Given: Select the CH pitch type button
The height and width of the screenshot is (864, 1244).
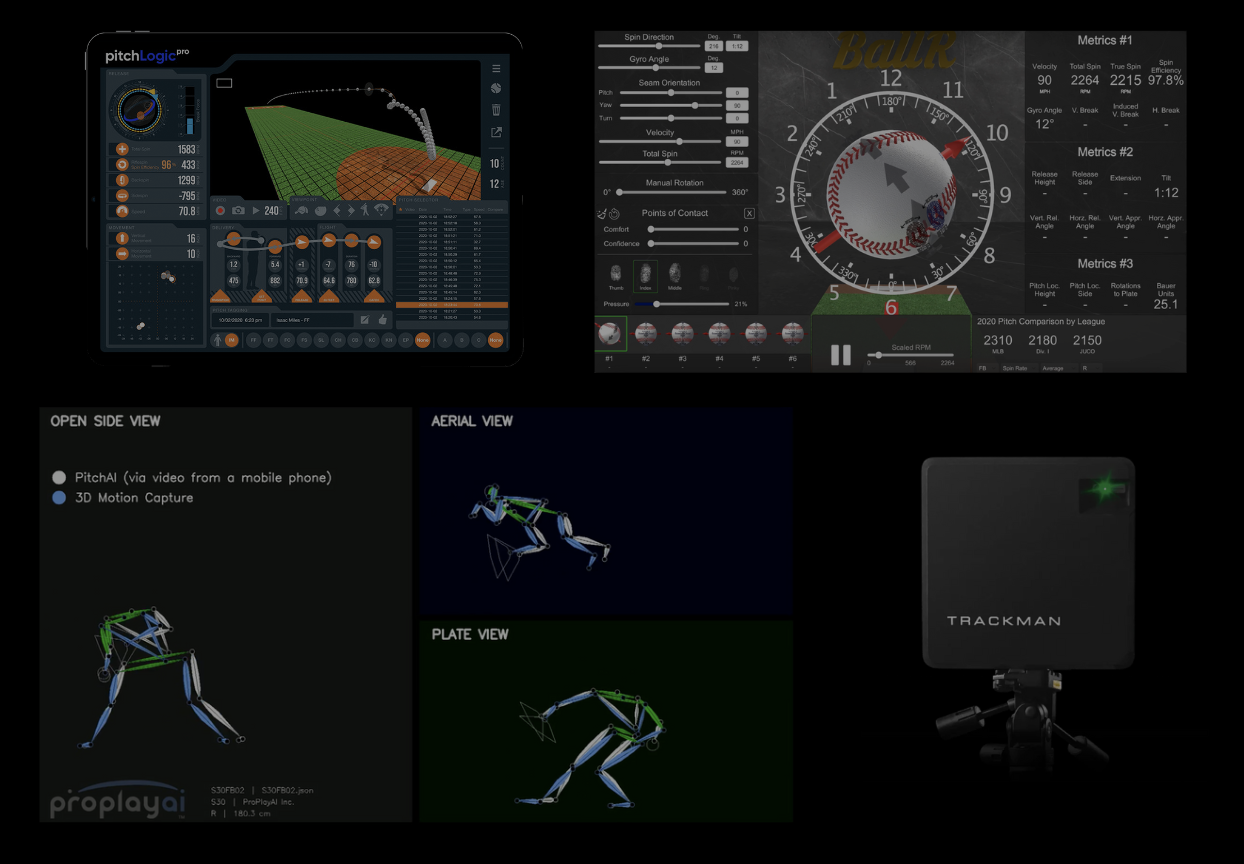Looking at the screenshot, I should pos(338,340).
